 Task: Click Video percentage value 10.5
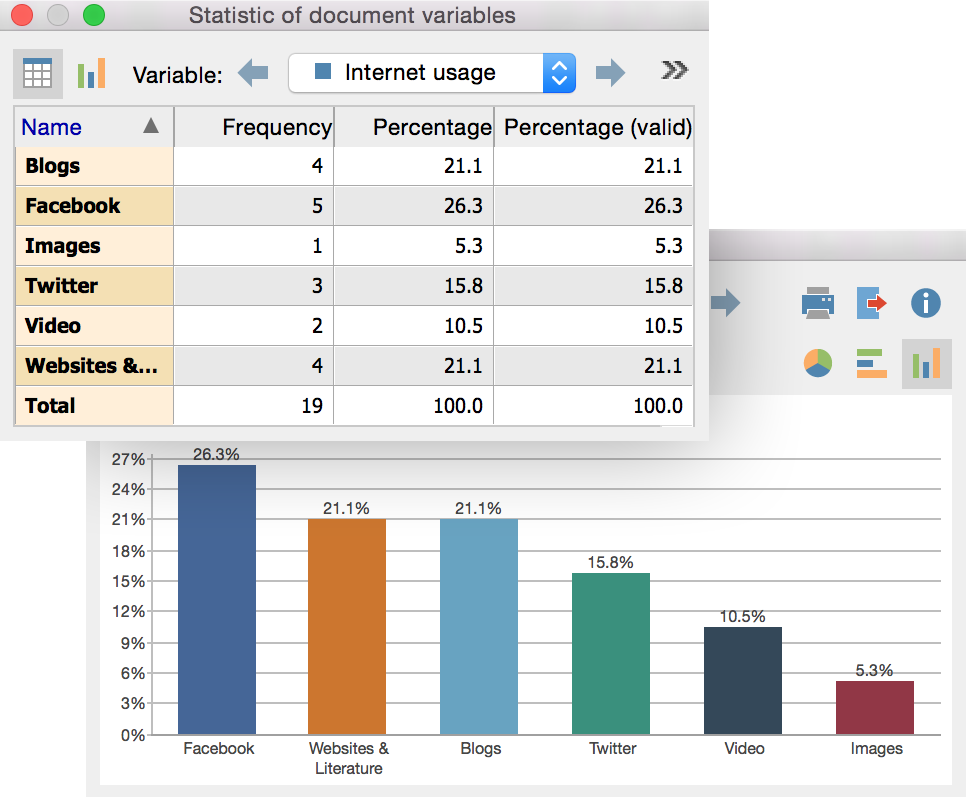463,326
